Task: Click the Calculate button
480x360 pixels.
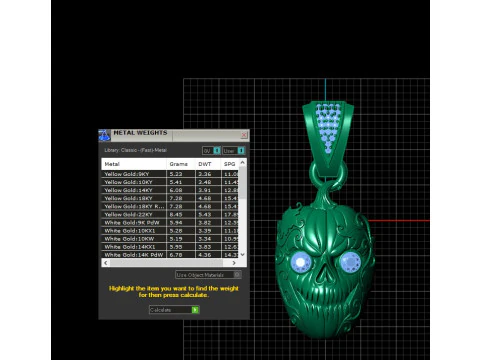Action: click(x=174, y=310)
